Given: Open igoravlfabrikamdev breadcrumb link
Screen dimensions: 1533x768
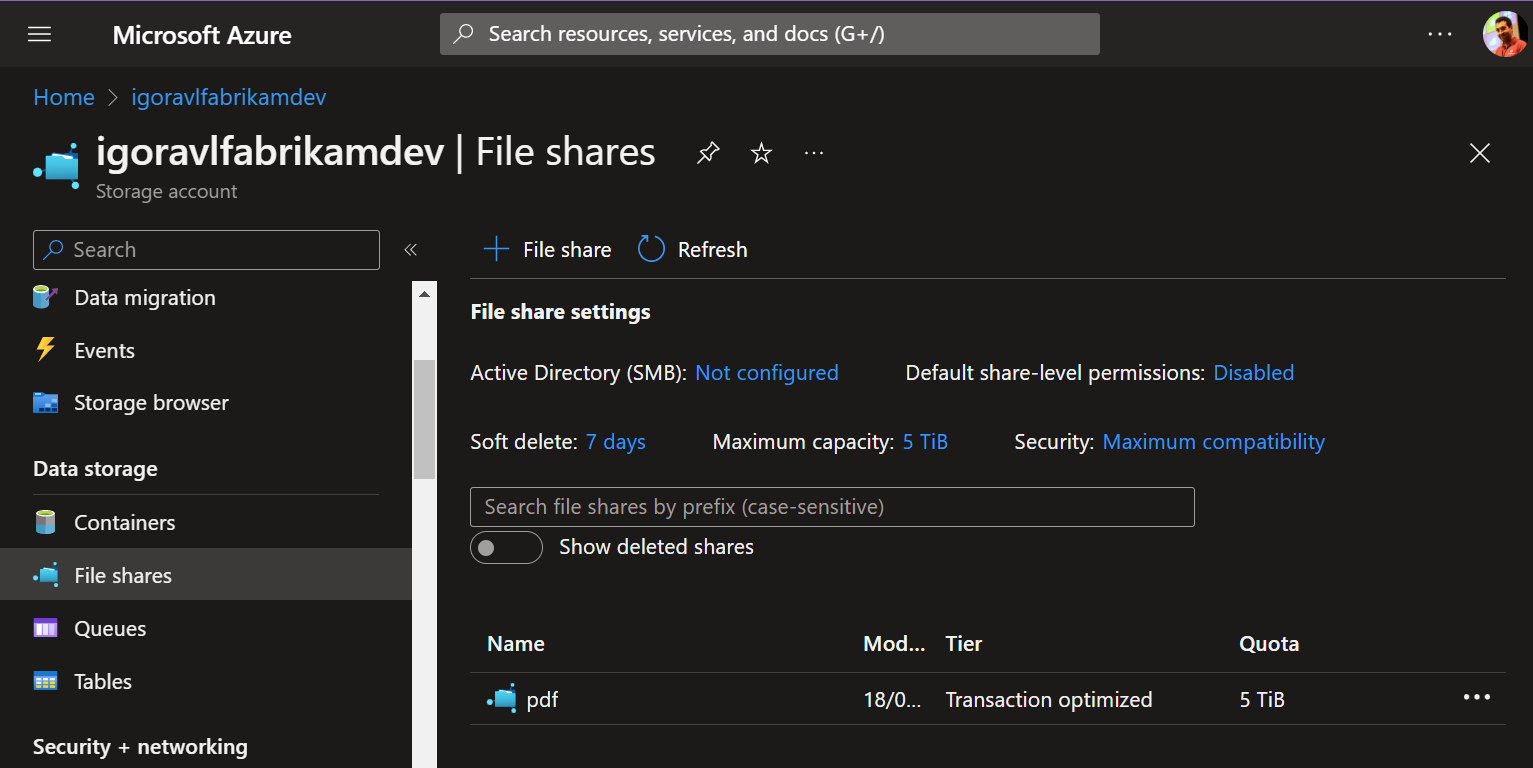Looking at the screenshot, I should [229, 97].
